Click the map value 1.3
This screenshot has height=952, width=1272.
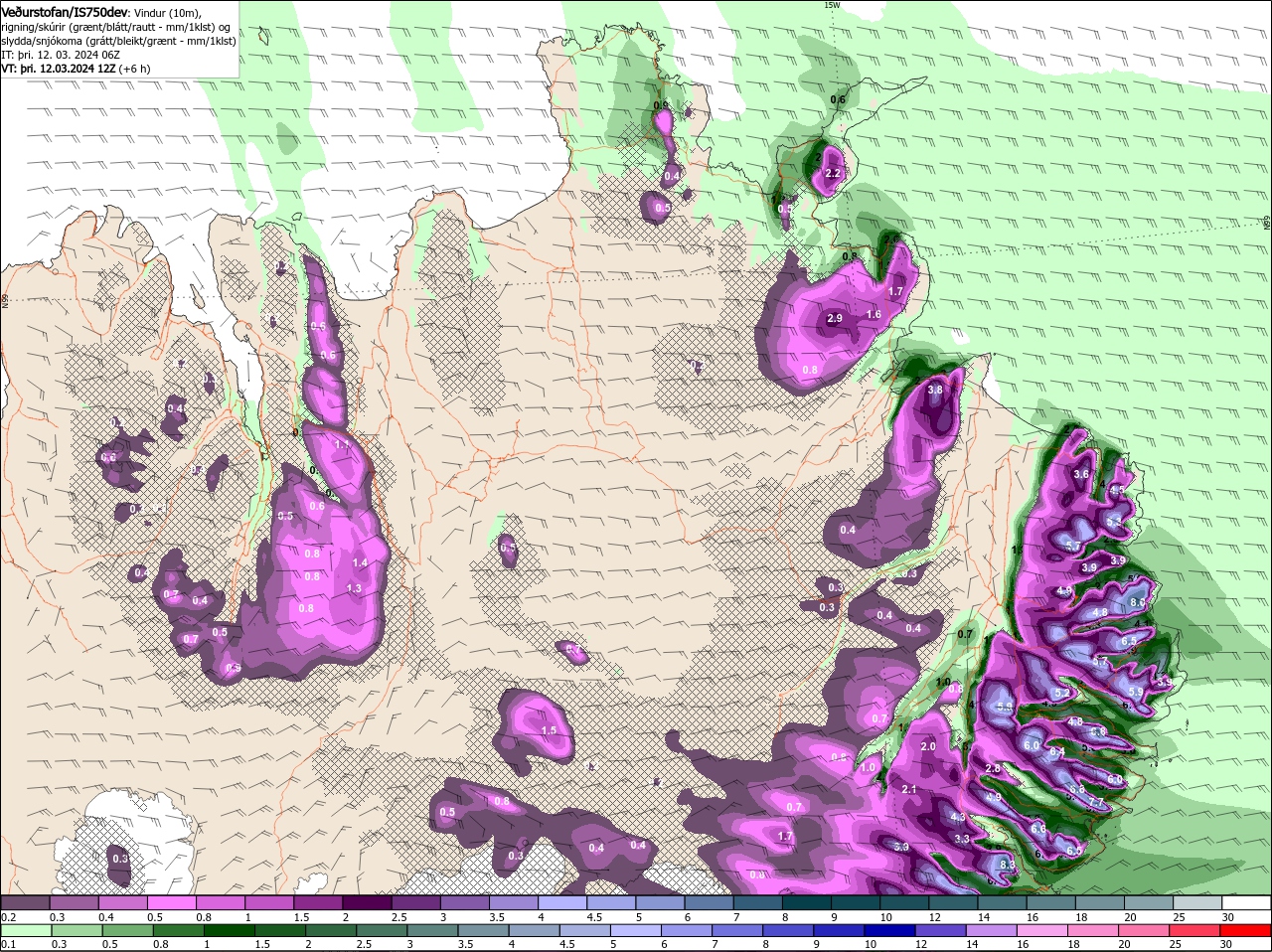pos(354,588)
